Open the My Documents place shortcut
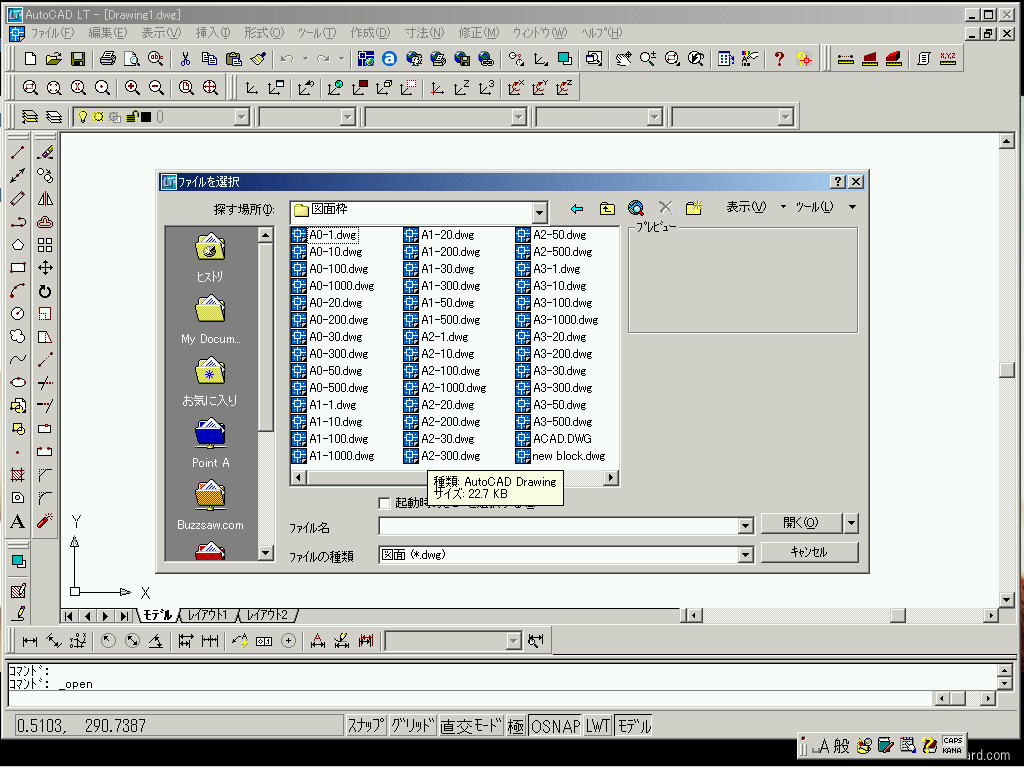 210,320
